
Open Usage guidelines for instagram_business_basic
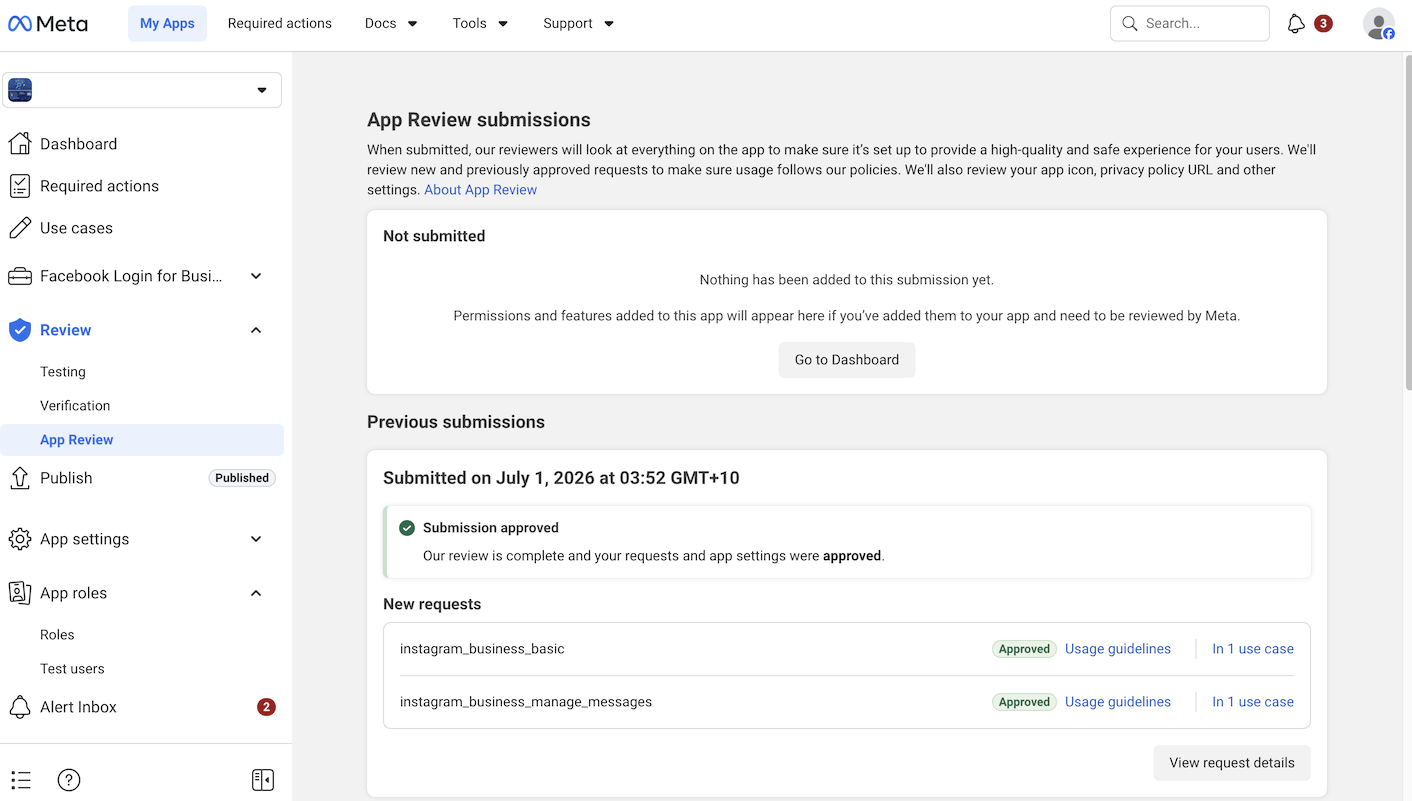[x=1118, y=649]
